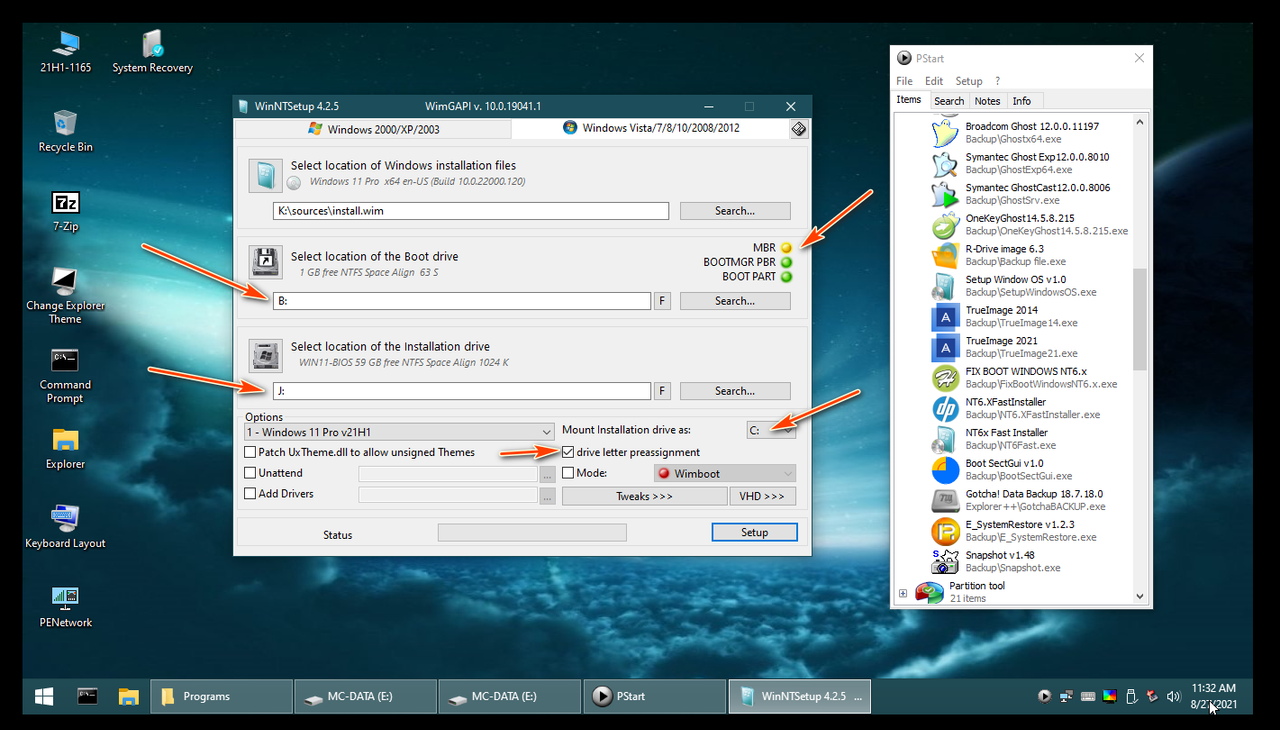Click the Setup button in WinNTSetup
This screenshot has height=730, width=1280.
click(755, 533)
